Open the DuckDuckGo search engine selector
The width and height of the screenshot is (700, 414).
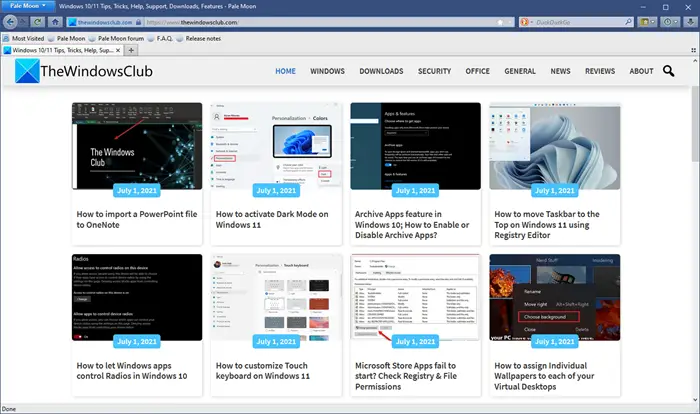click(x=527, y=22)
